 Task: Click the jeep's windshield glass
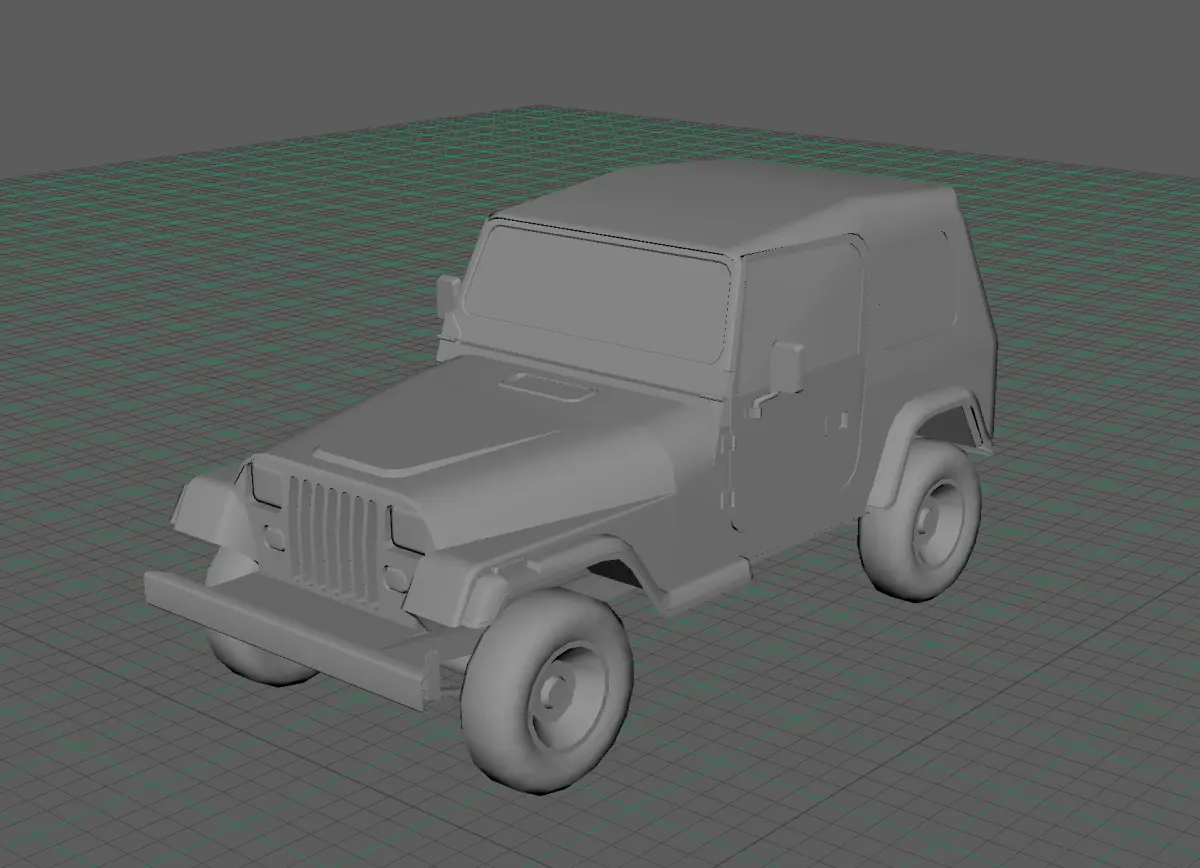click(x=600, y=292)
